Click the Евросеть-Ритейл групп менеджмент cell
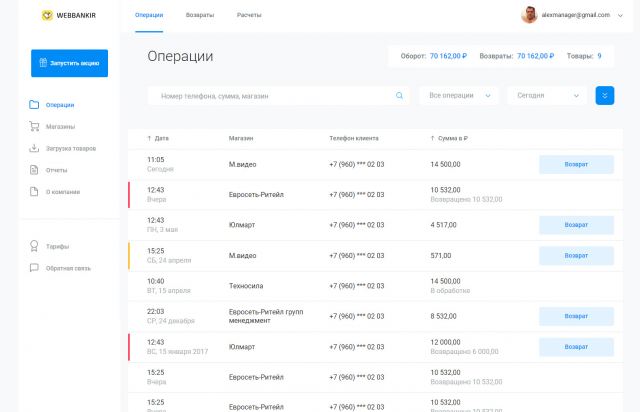 [266, 316]
